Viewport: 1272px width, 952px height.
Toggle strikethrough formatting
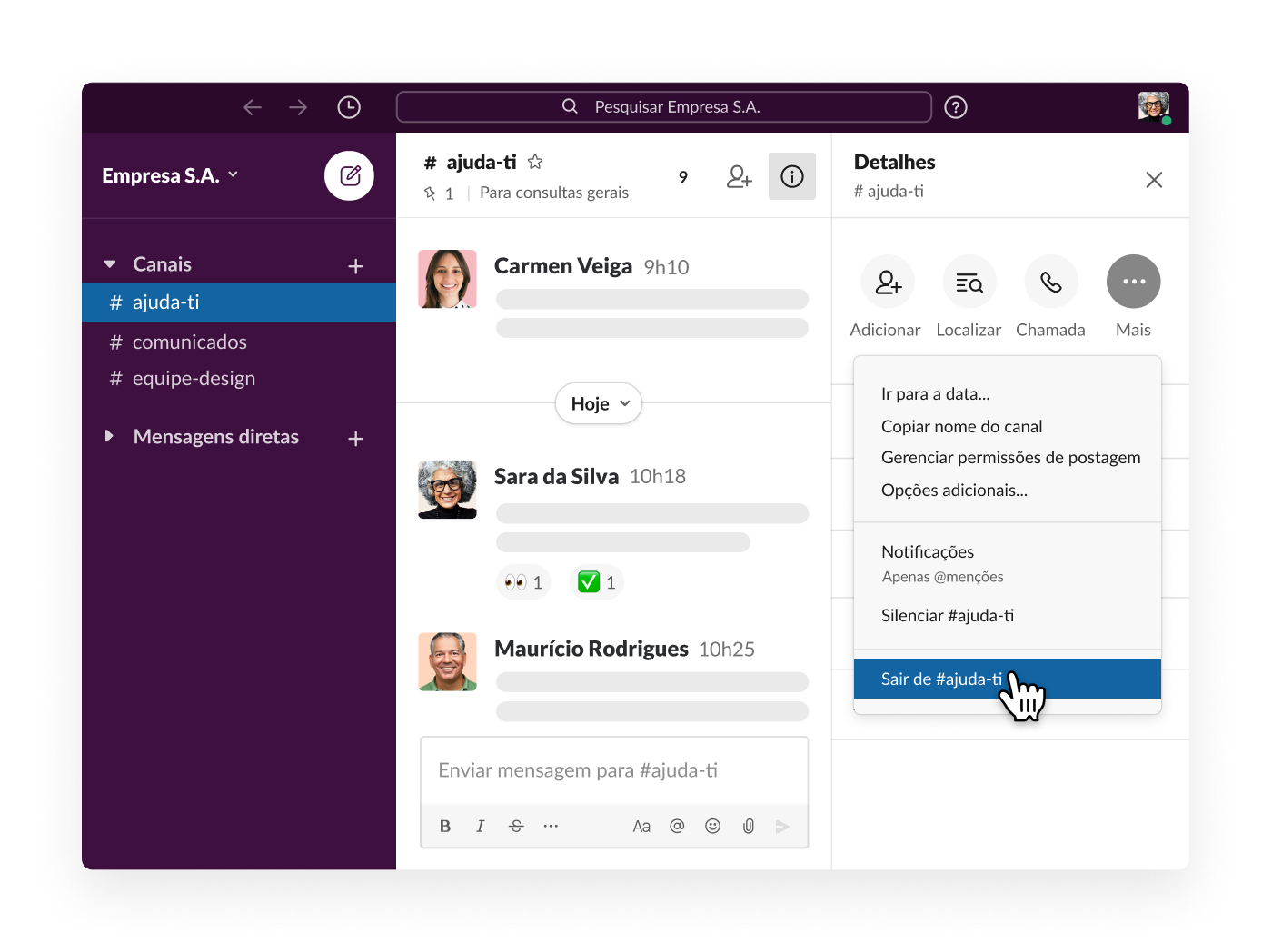(x=516, y=826)
